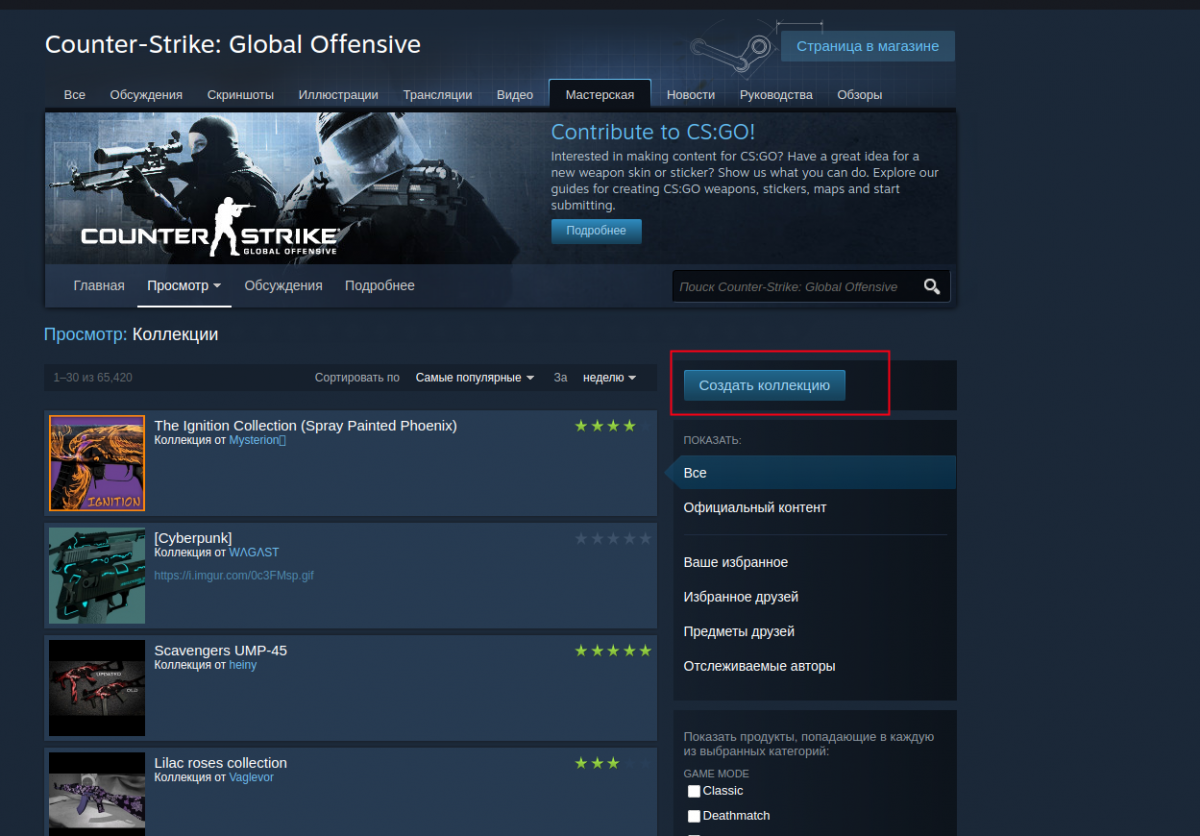Open author Mysterion profile link

tap(257, 440)
